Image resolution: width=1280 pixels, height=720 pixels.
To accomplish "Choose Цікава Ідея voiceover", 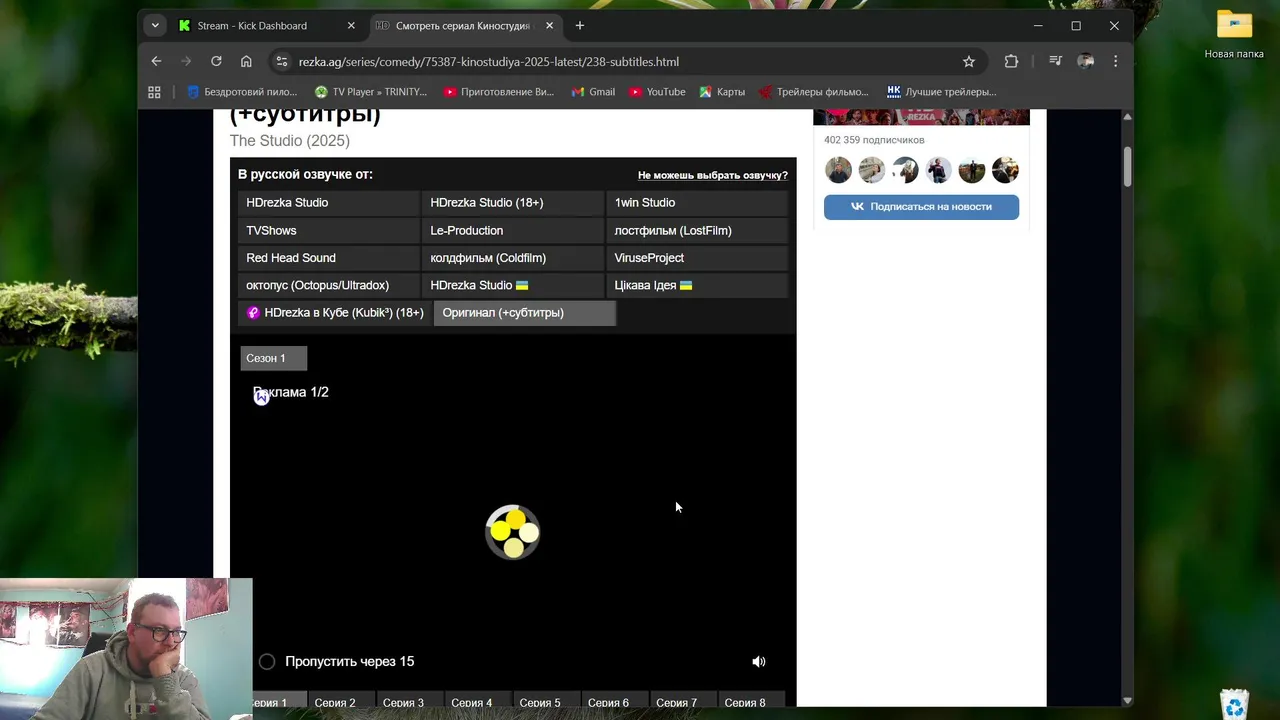I will click(697, 285).
